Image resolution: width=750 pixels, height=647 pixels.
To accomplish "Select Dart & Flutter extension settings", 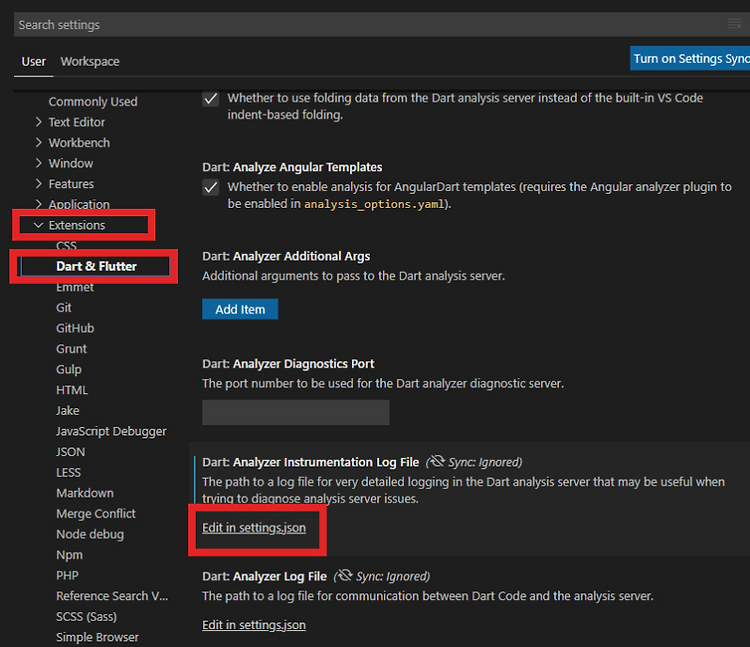I will pos(96,266).
